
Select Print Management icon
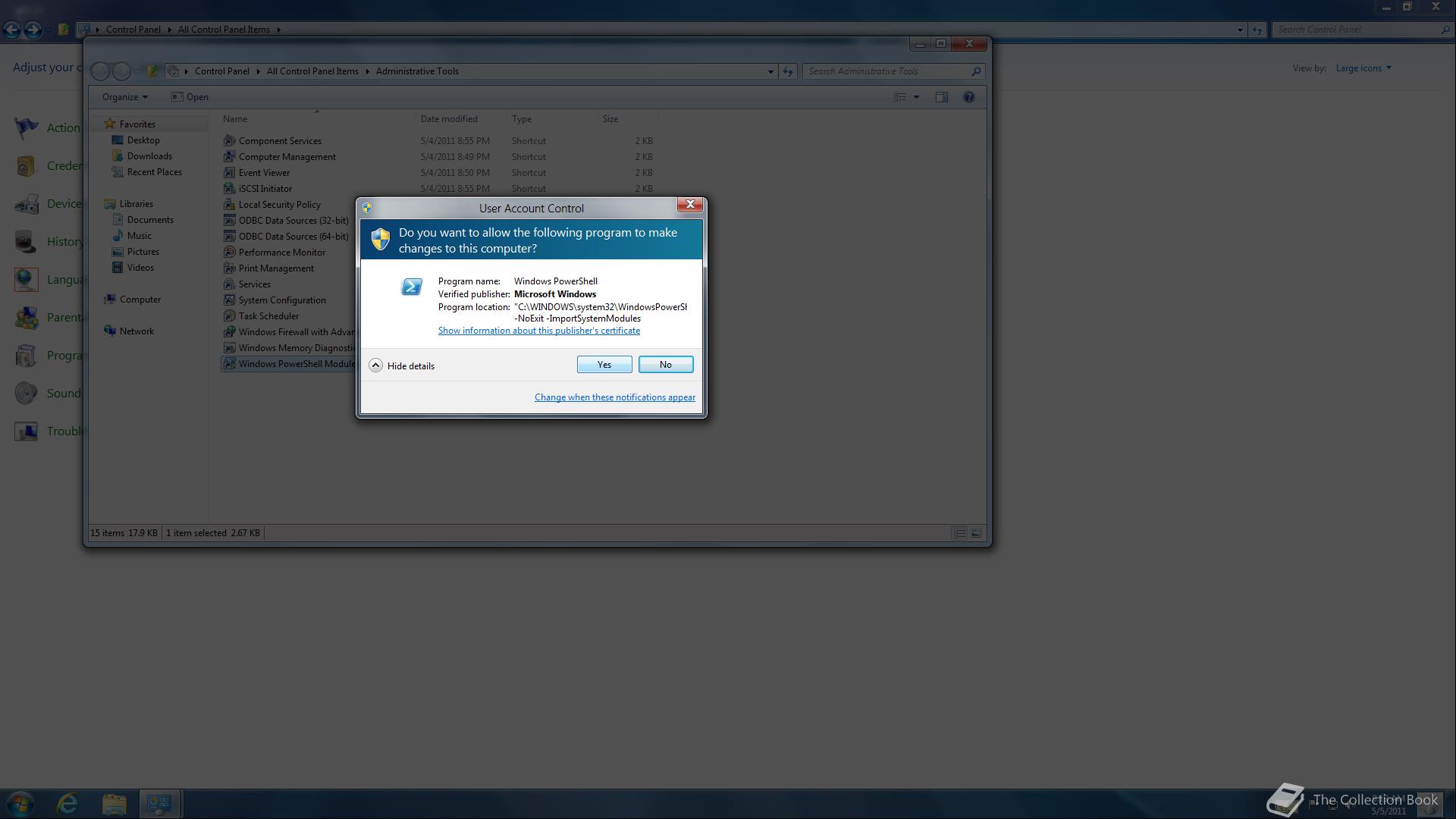[229, 268]
